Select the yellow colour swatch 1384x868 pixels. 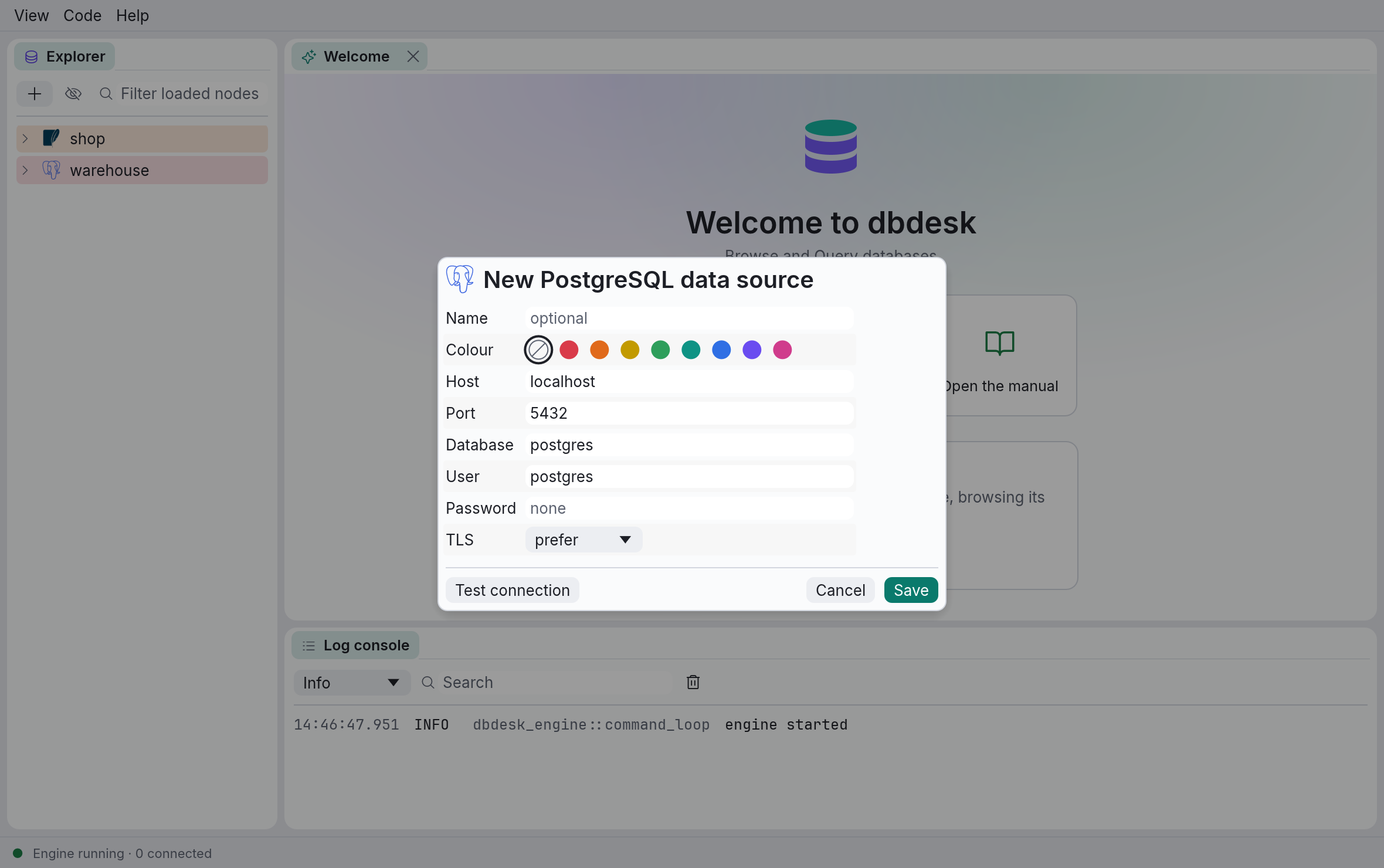point(630,350)
